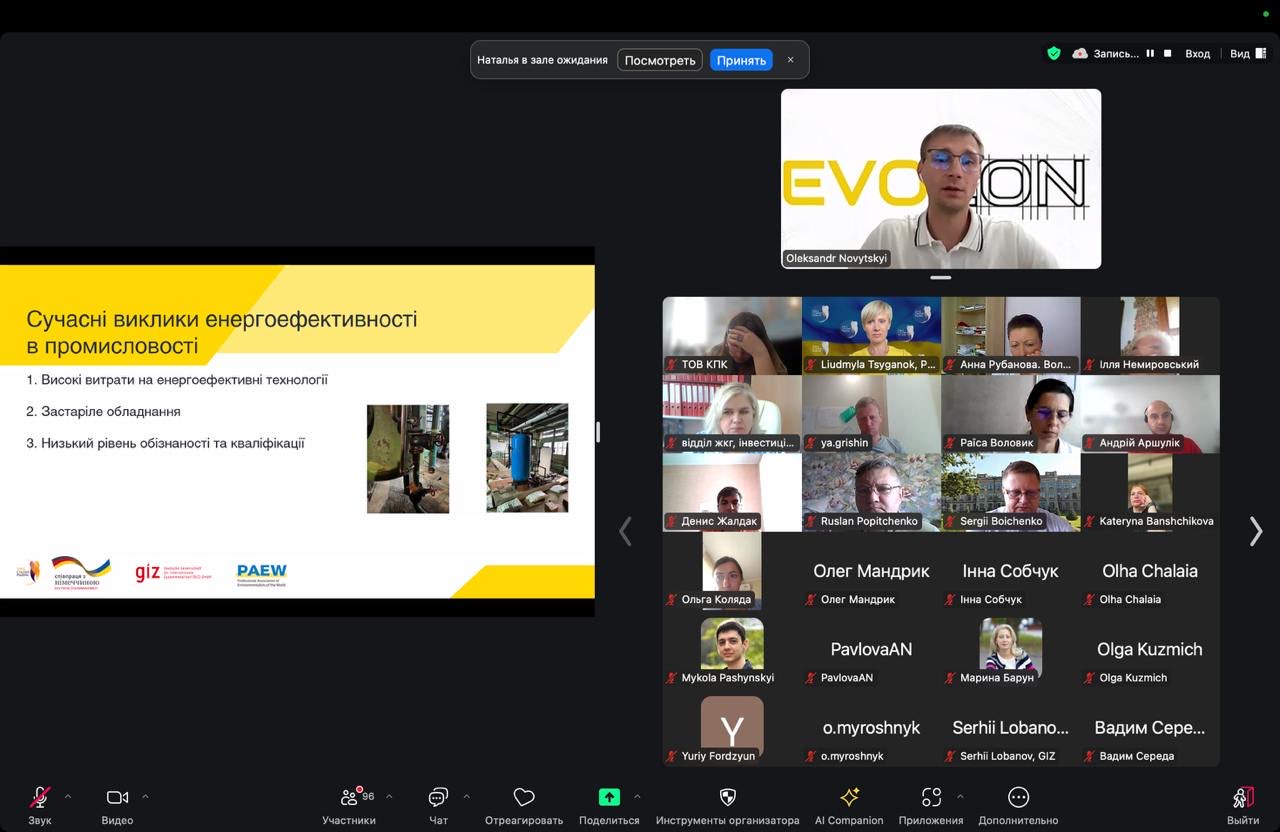Click the React heart icon
The width and height of the screenshot is (1280, 832).
(x=524, y=798)
